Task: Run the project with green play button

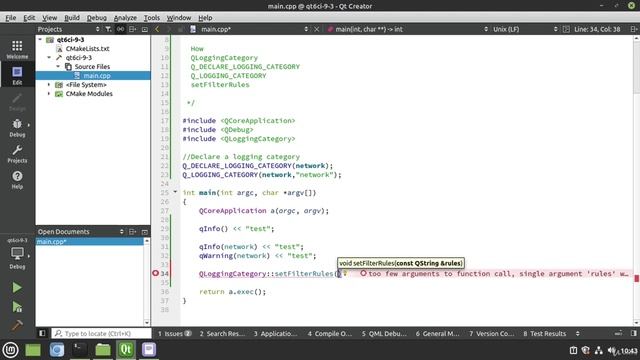Action: (17, 287)
